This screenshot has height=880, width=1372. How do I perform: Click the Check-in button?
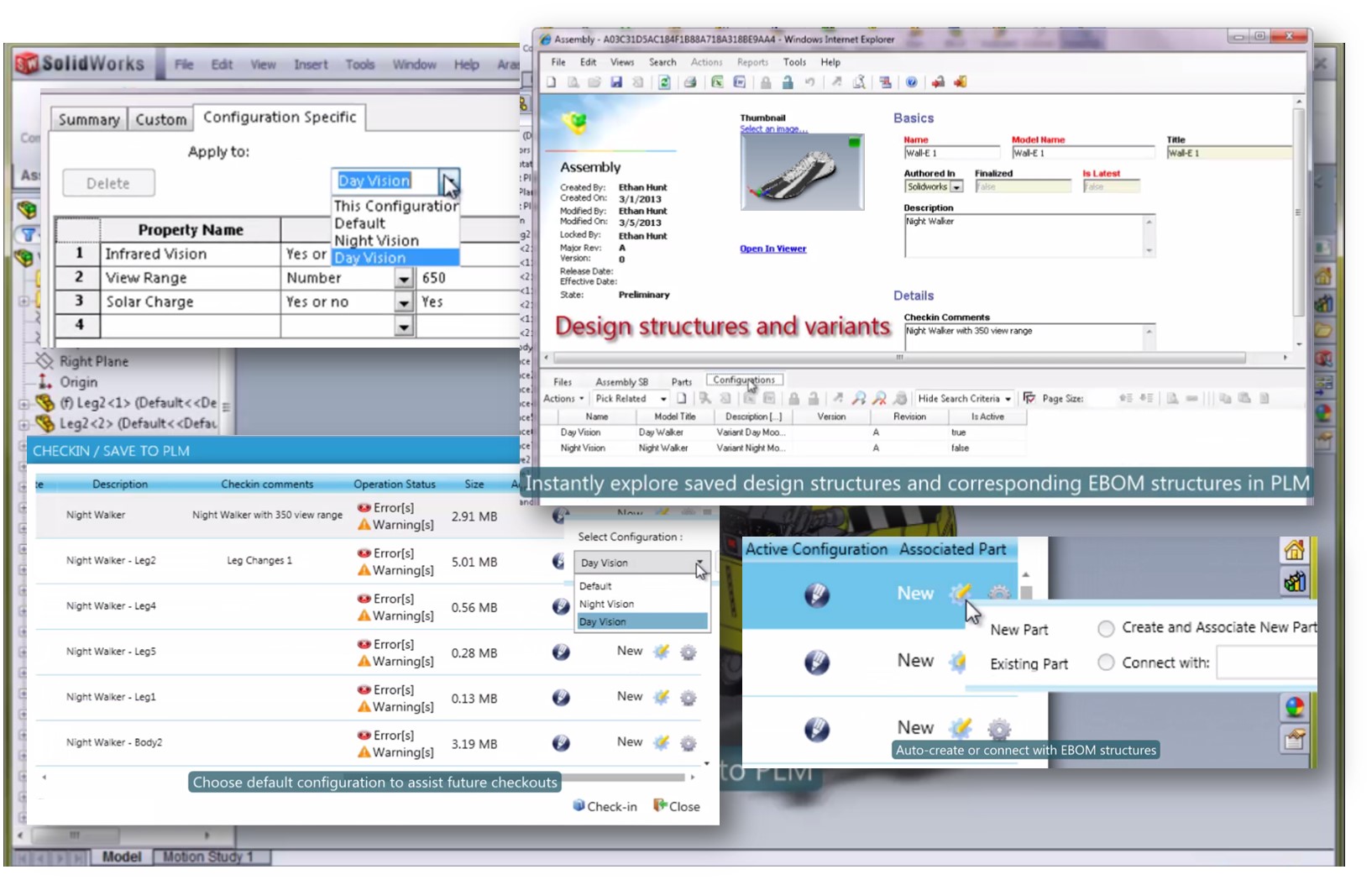605,806
